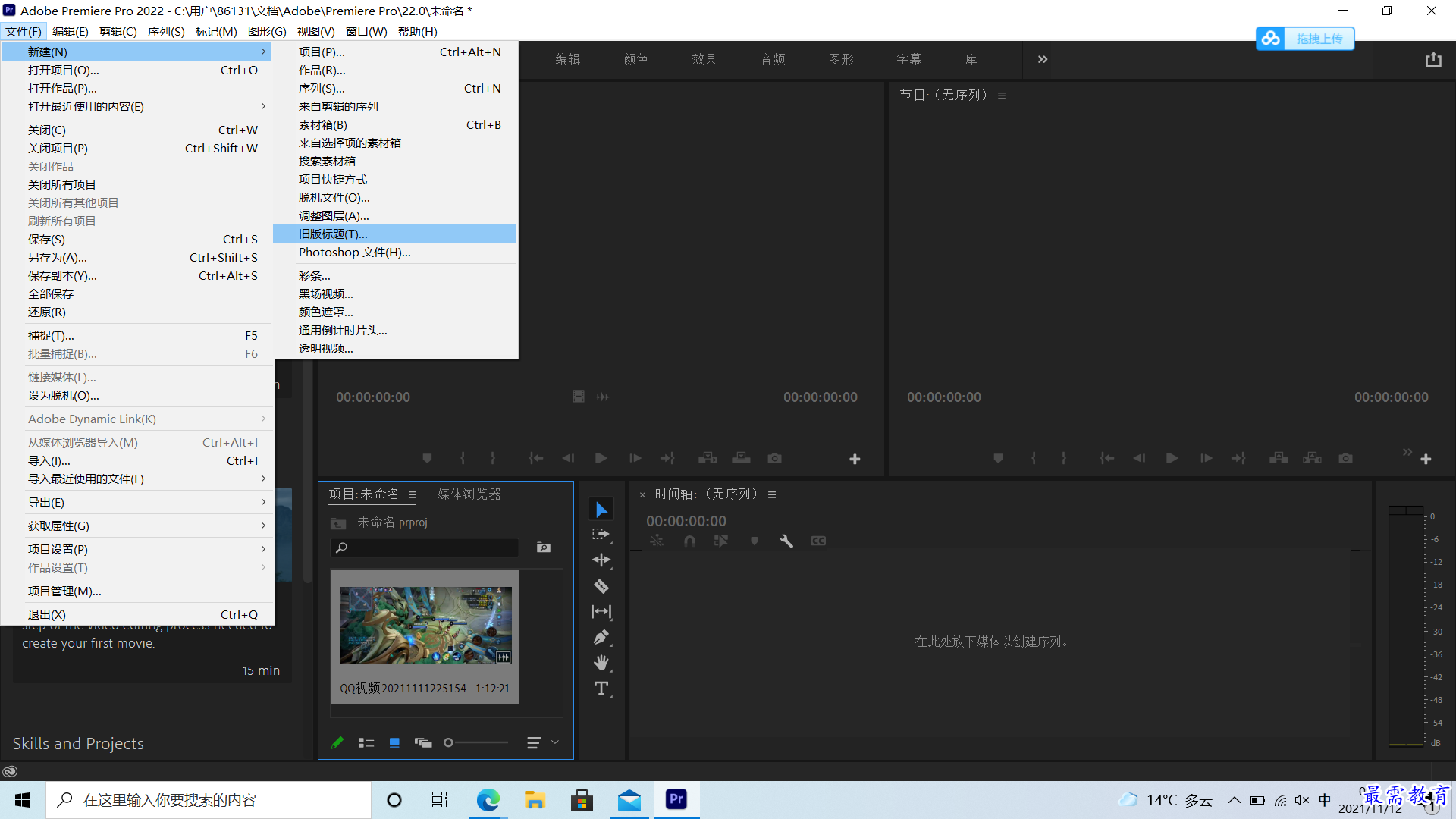Switch to the Media Browser tab
The image size is (1456, 819).
tap(469, 494)
